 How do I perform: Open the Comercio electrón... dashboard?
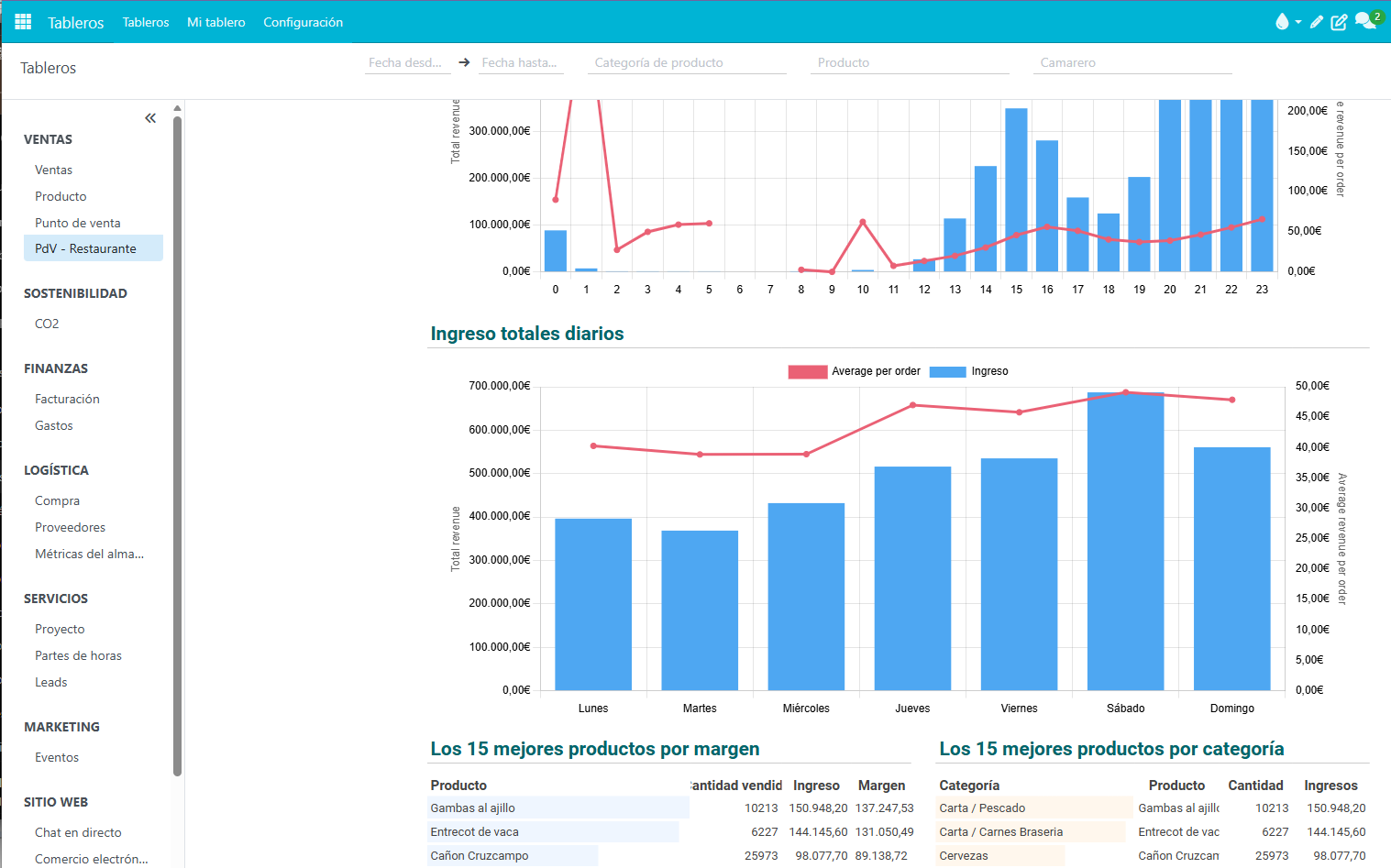click(x=94, y=859)
